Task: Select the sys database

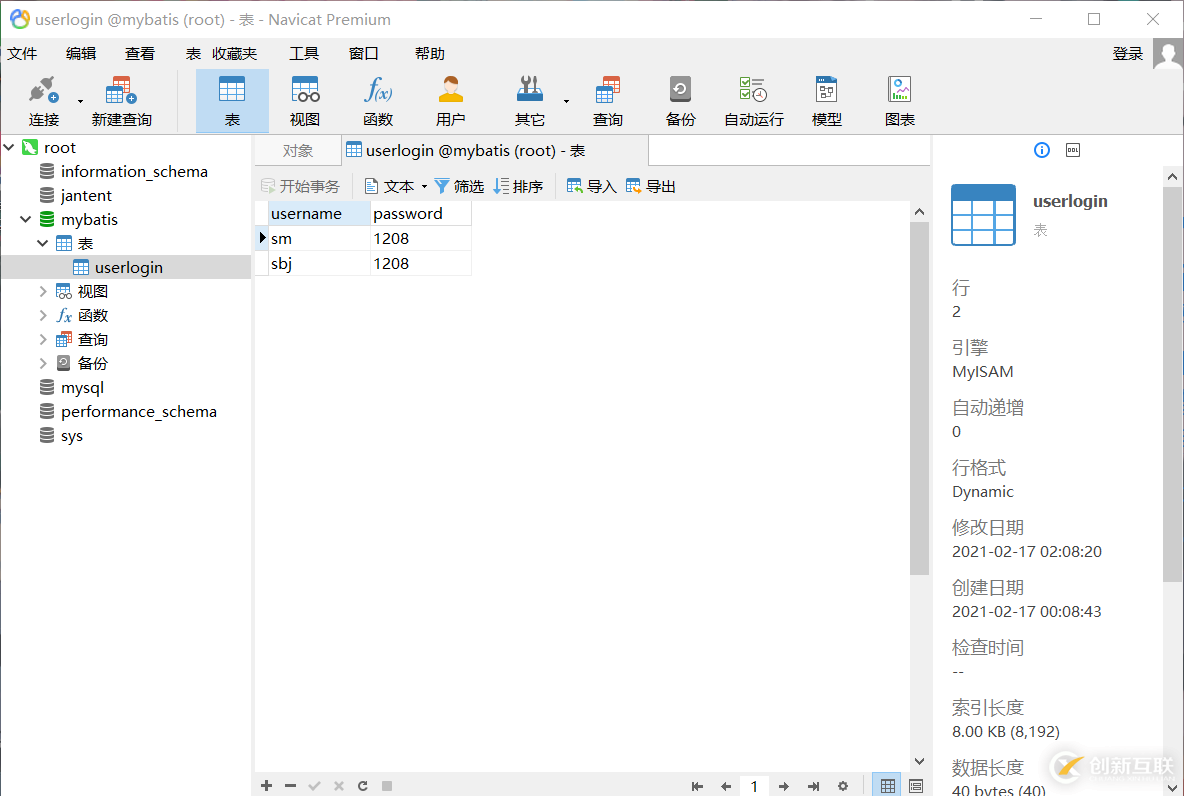Action: [72, 436]
